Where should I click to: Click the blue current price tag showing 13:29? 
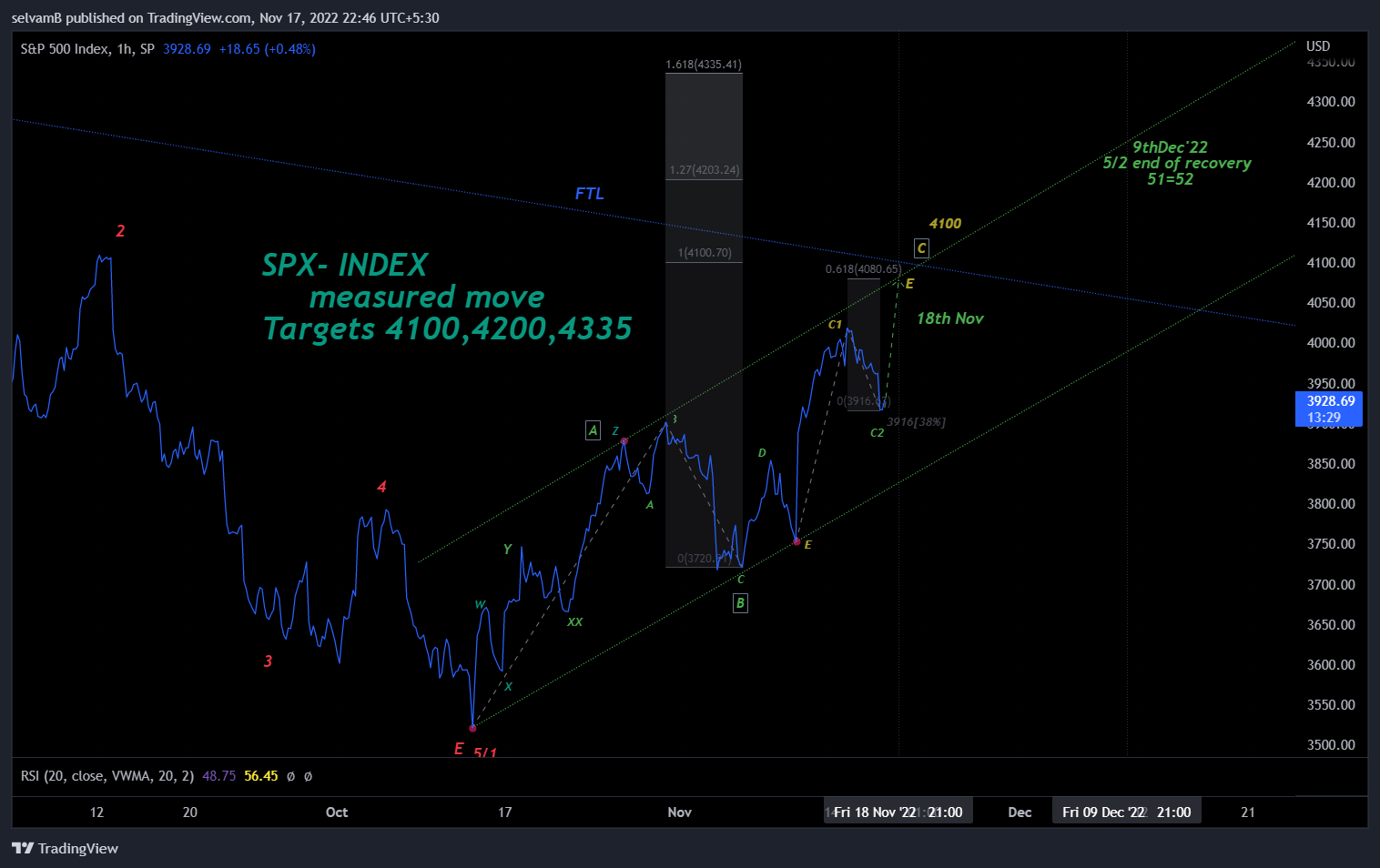point(1329,409)
